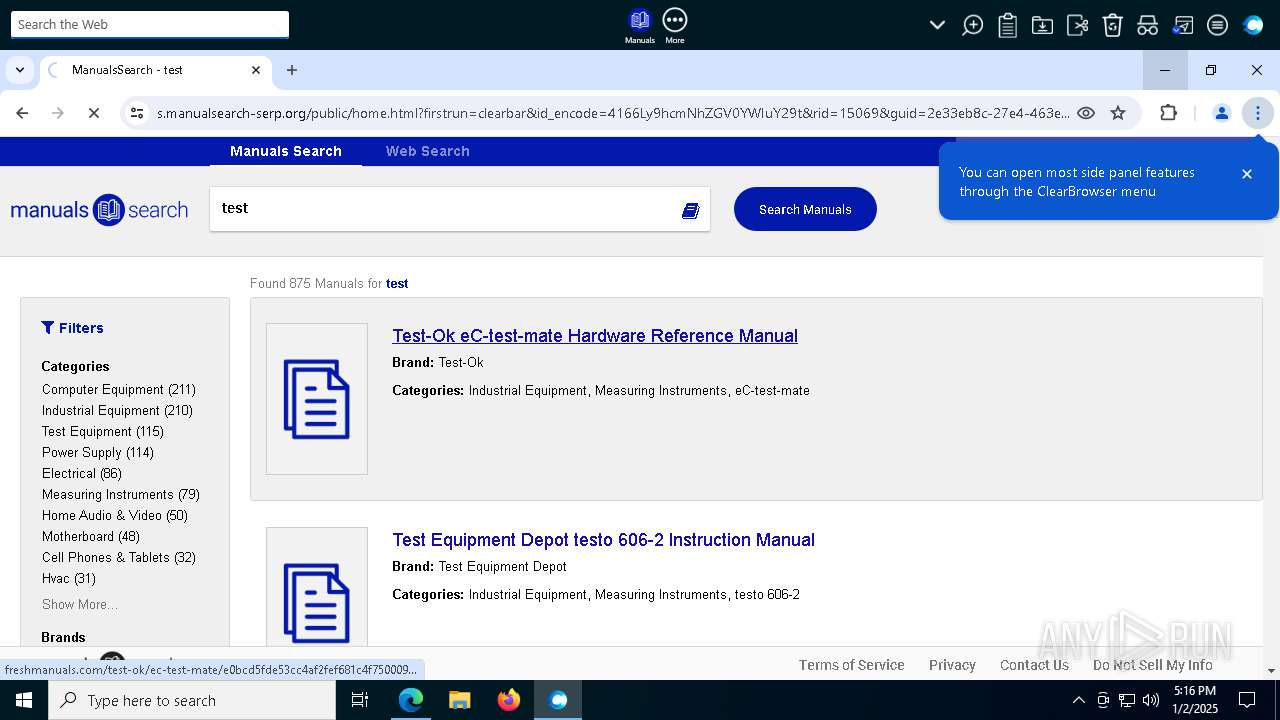The height and width of the screenshot is (720, 1280).
Task: Click the trash cleanup icon
Action: [x=1113, y=25]
